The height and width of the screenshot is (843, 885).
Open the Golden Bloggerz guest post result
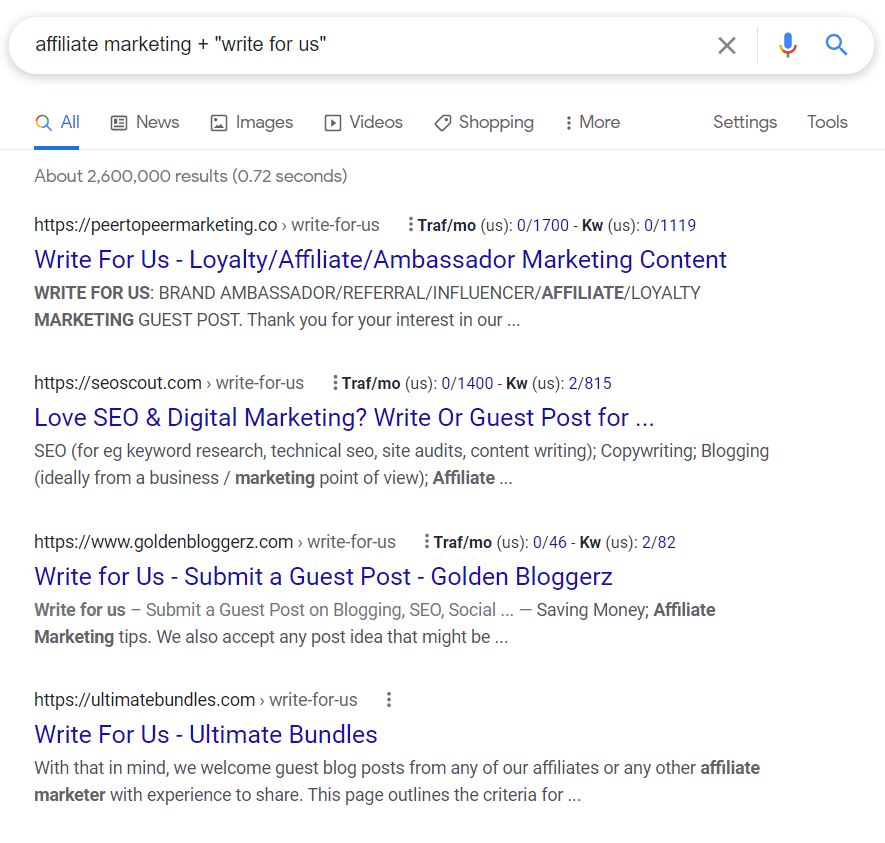click(x=323, y=576)
